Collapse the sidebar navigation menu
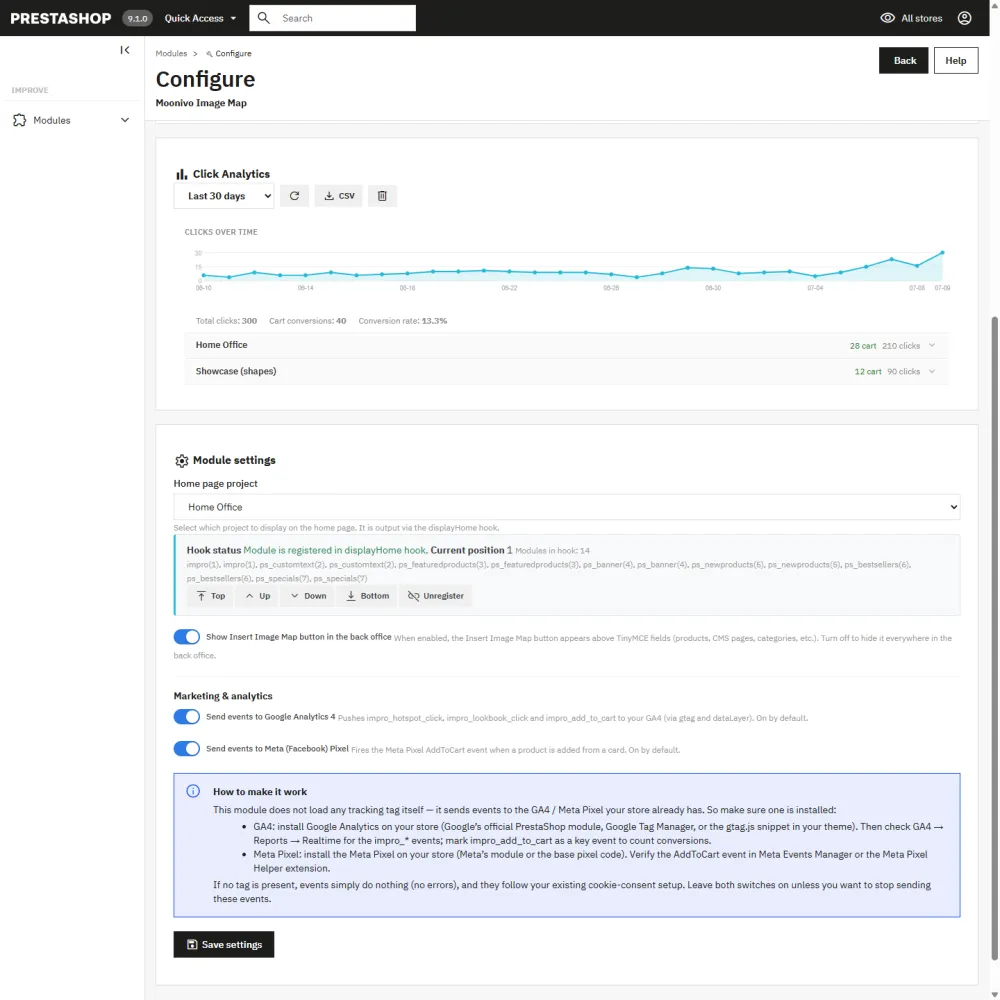1000x1000 pixels. 125,50
